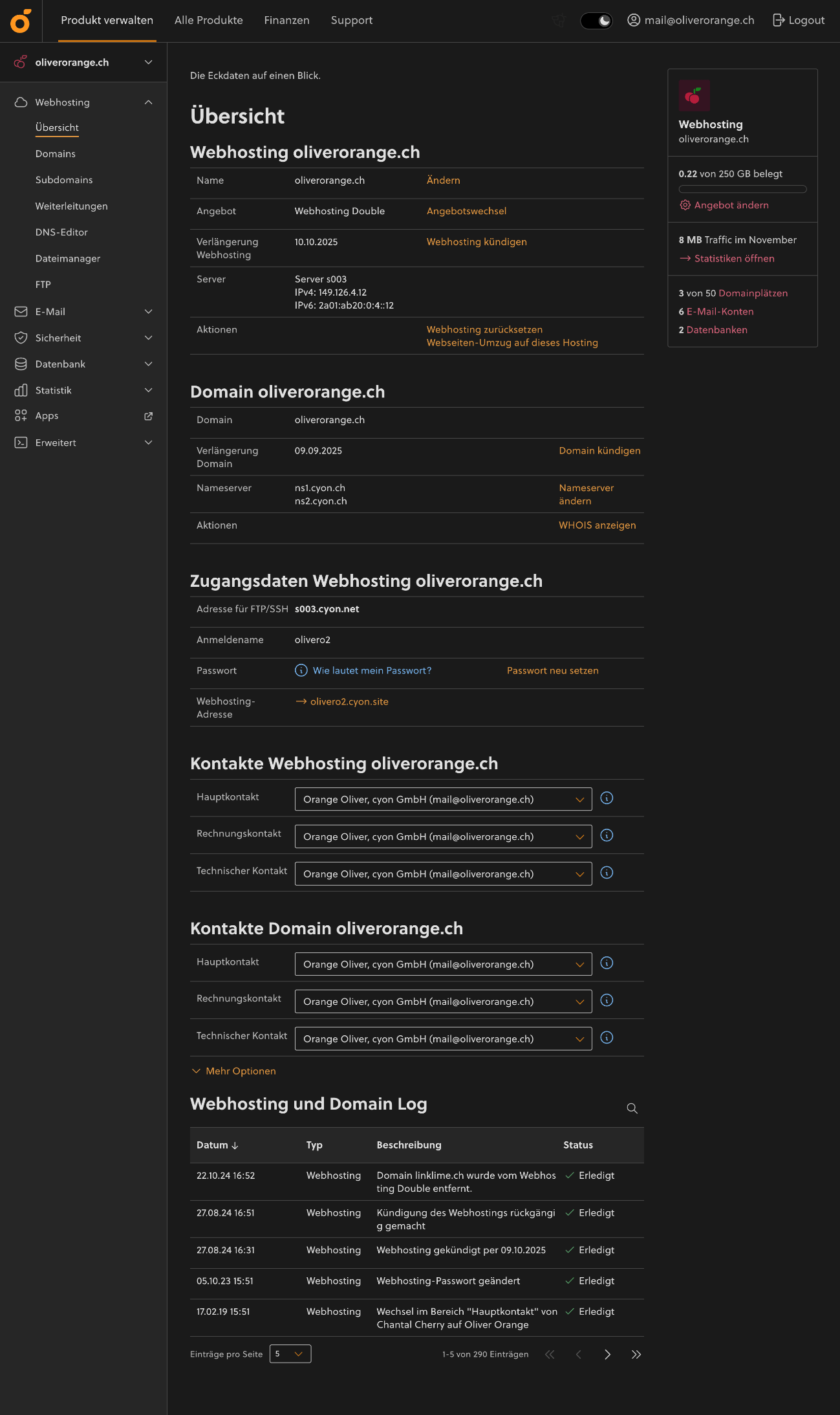Click the Sicherheit shield icon
Image resolution: width=840 pixels, height=1415 pixels.
(21, 338)
